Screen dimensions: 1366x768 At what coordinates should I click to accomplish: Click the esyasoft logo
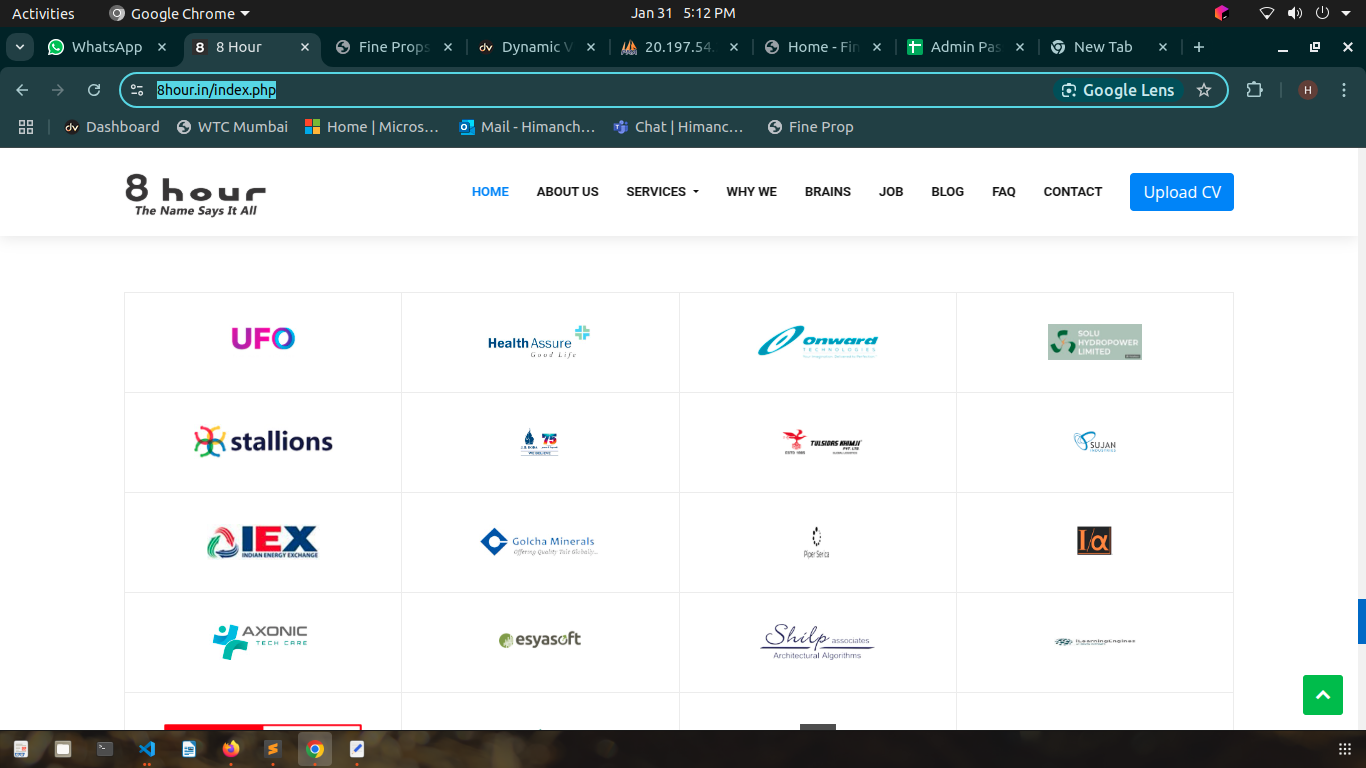coord(540,640)
